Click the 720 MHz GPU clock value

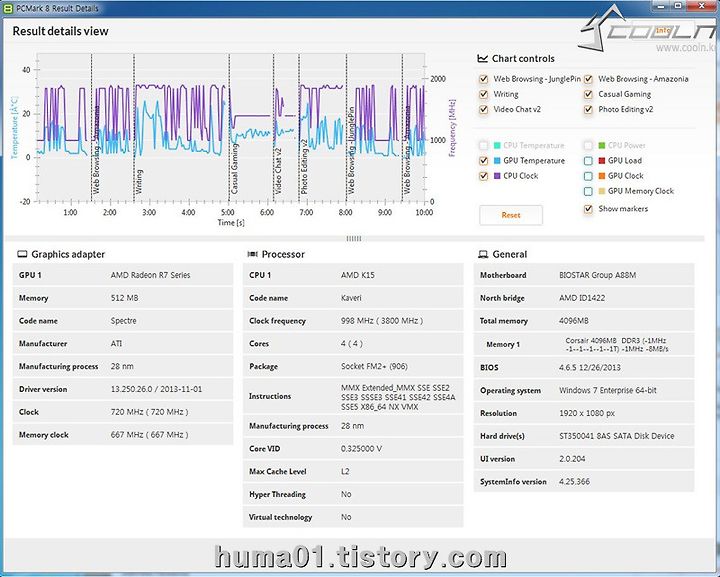(149, 412)
